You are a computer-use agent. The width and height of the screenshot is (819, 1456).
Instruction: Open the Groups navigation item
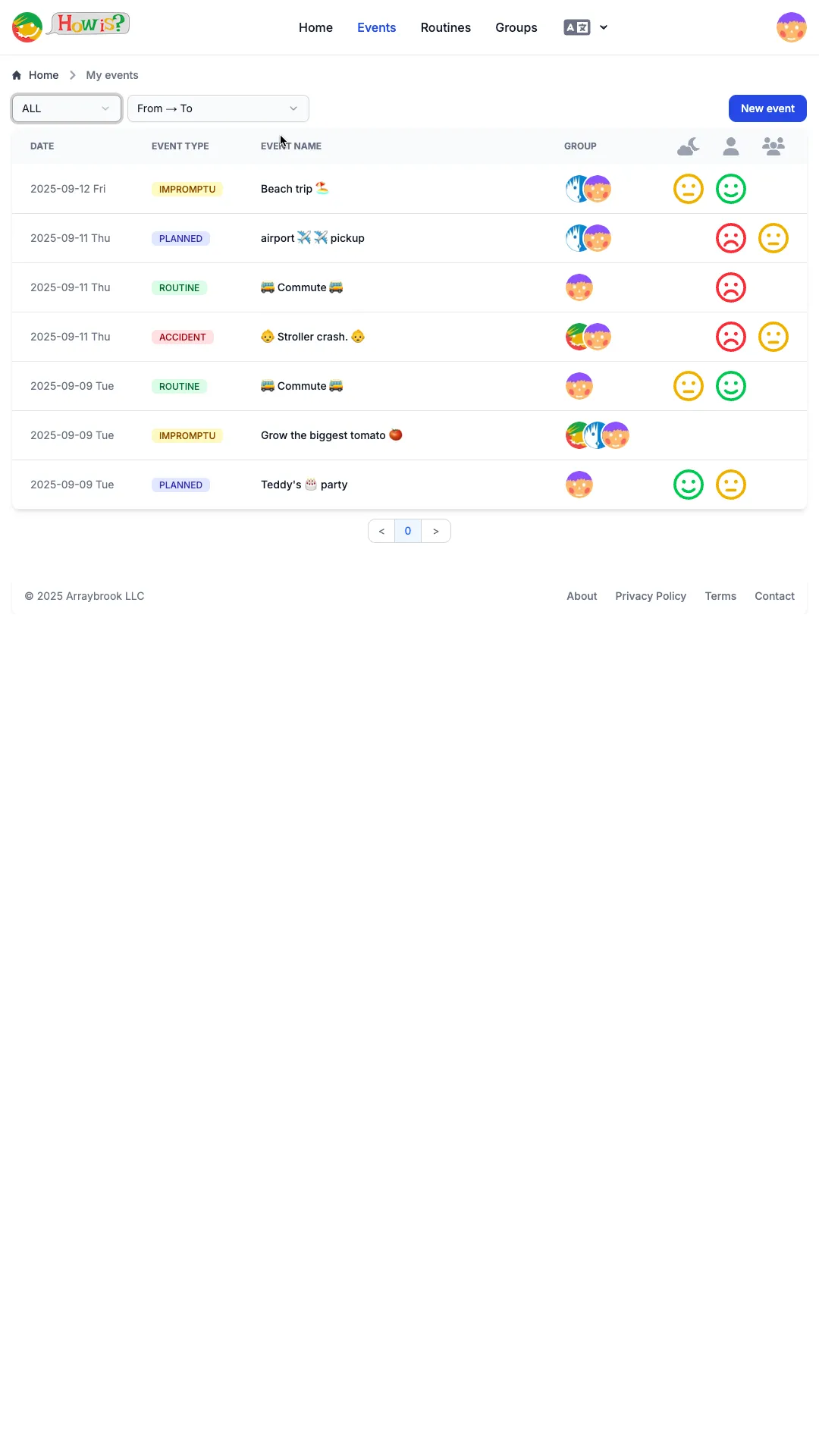point(516,27)
